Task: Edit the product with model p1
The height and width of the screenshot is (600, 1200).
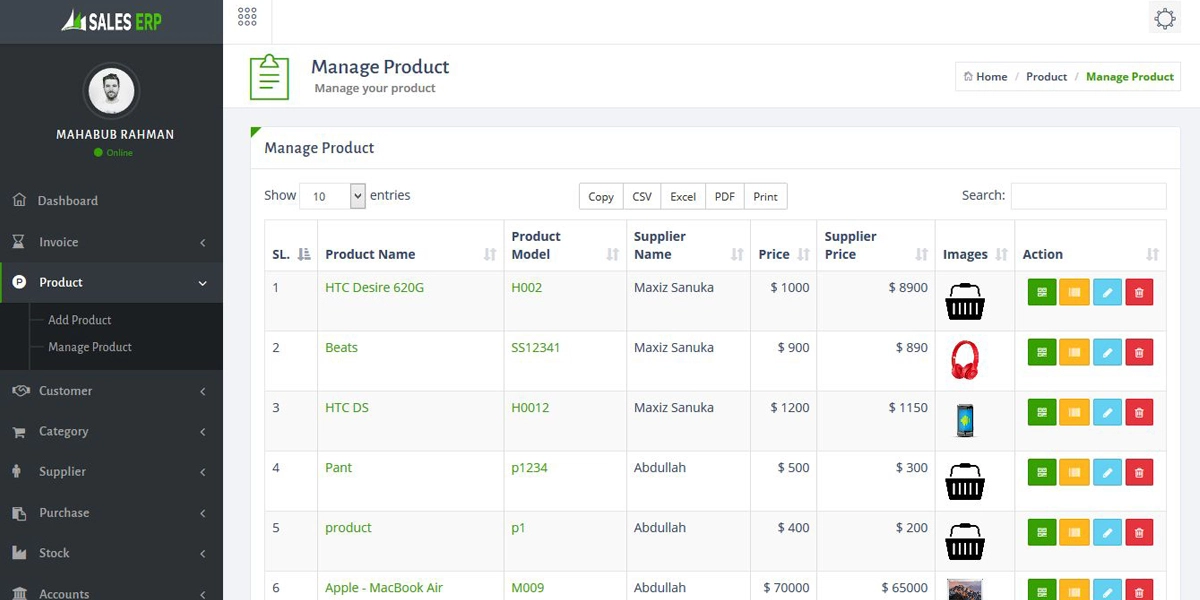Action: pyautogui.click(x=1107, y=532)
